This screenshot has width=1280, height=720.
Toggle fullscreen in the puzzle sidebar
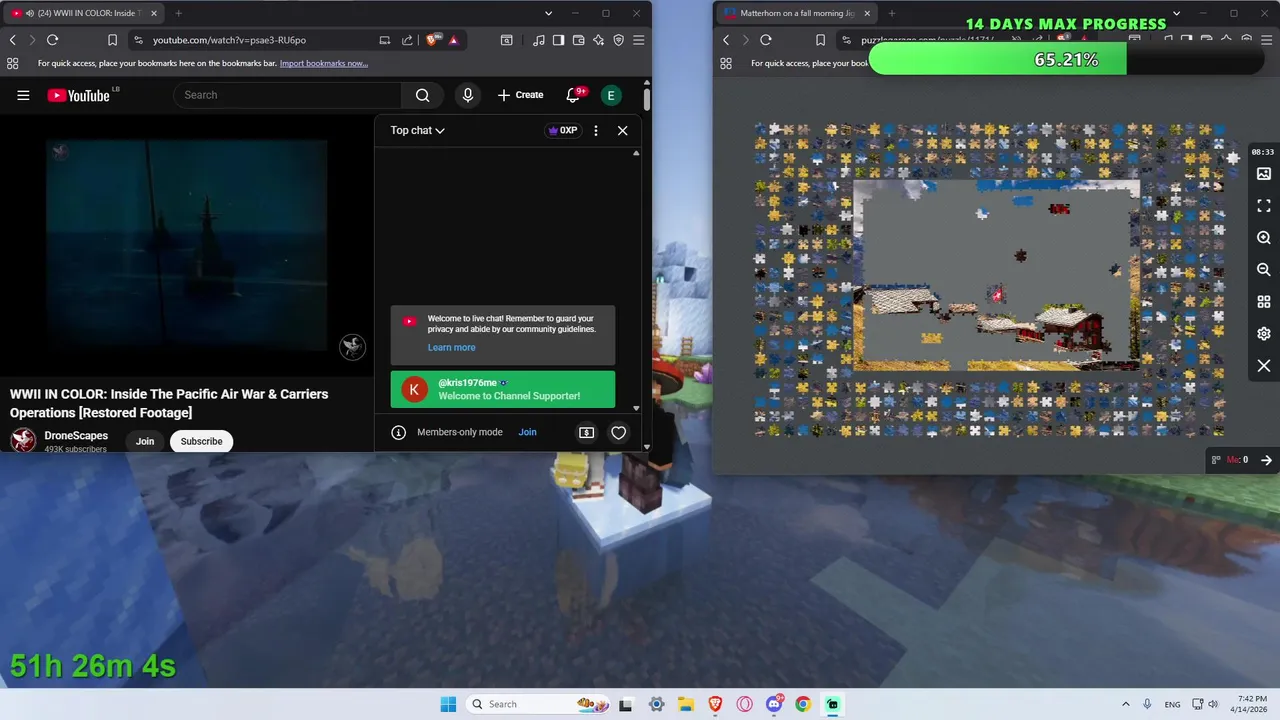[x=1264, y=206]
